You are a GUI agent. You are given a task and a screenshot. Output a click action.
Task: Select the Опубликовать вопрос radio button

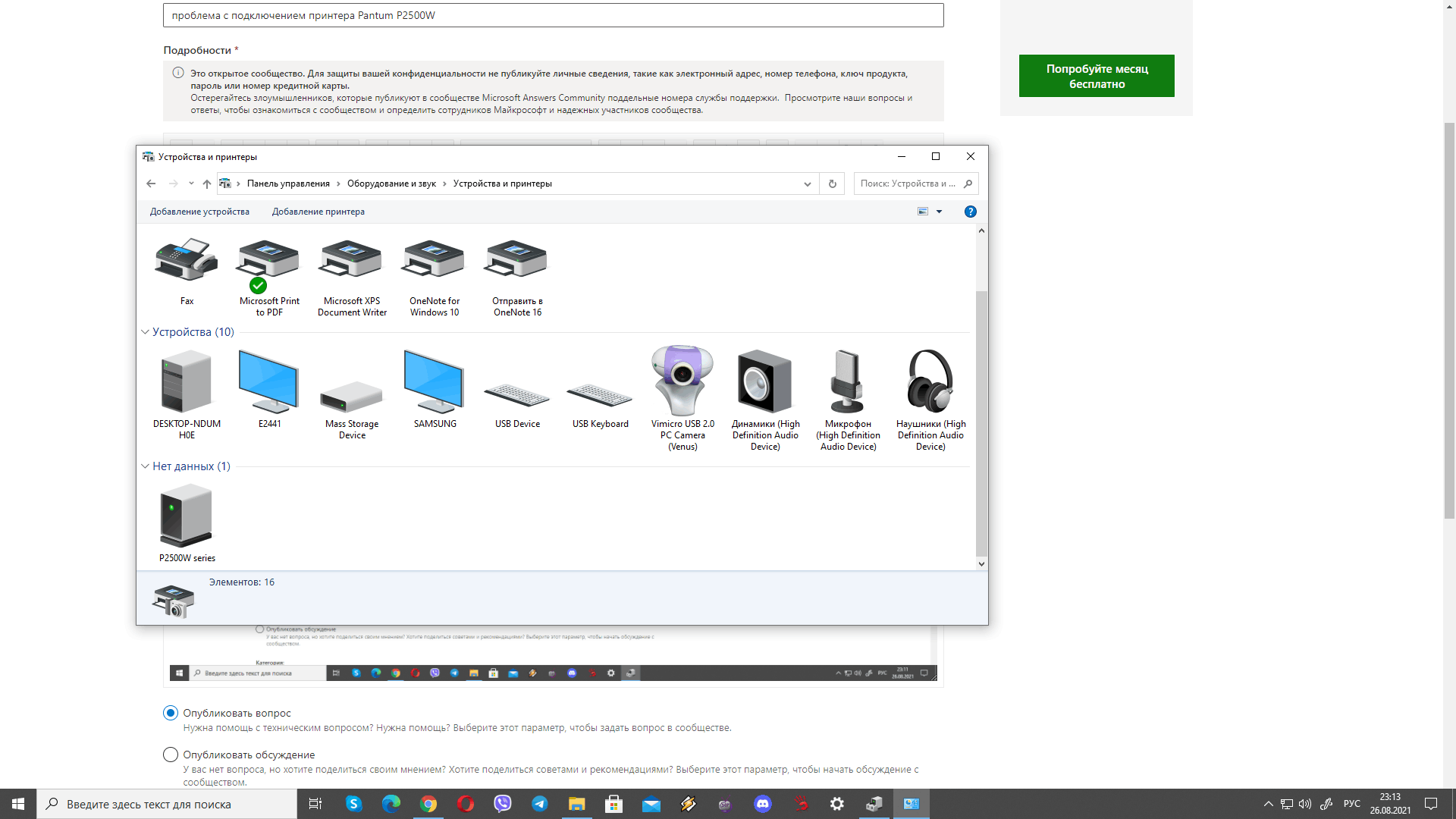pos(170,713)
